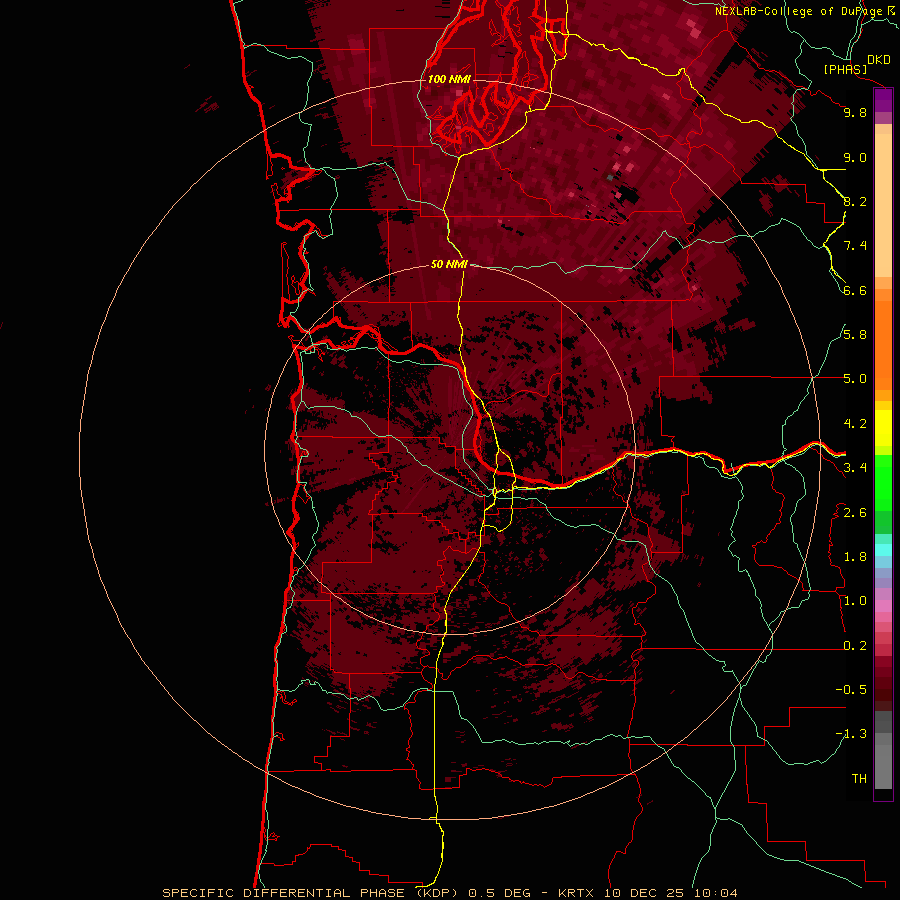Click the 4.2 scale value
Viewport: 900px width, 900px height.
click(855, 424)
